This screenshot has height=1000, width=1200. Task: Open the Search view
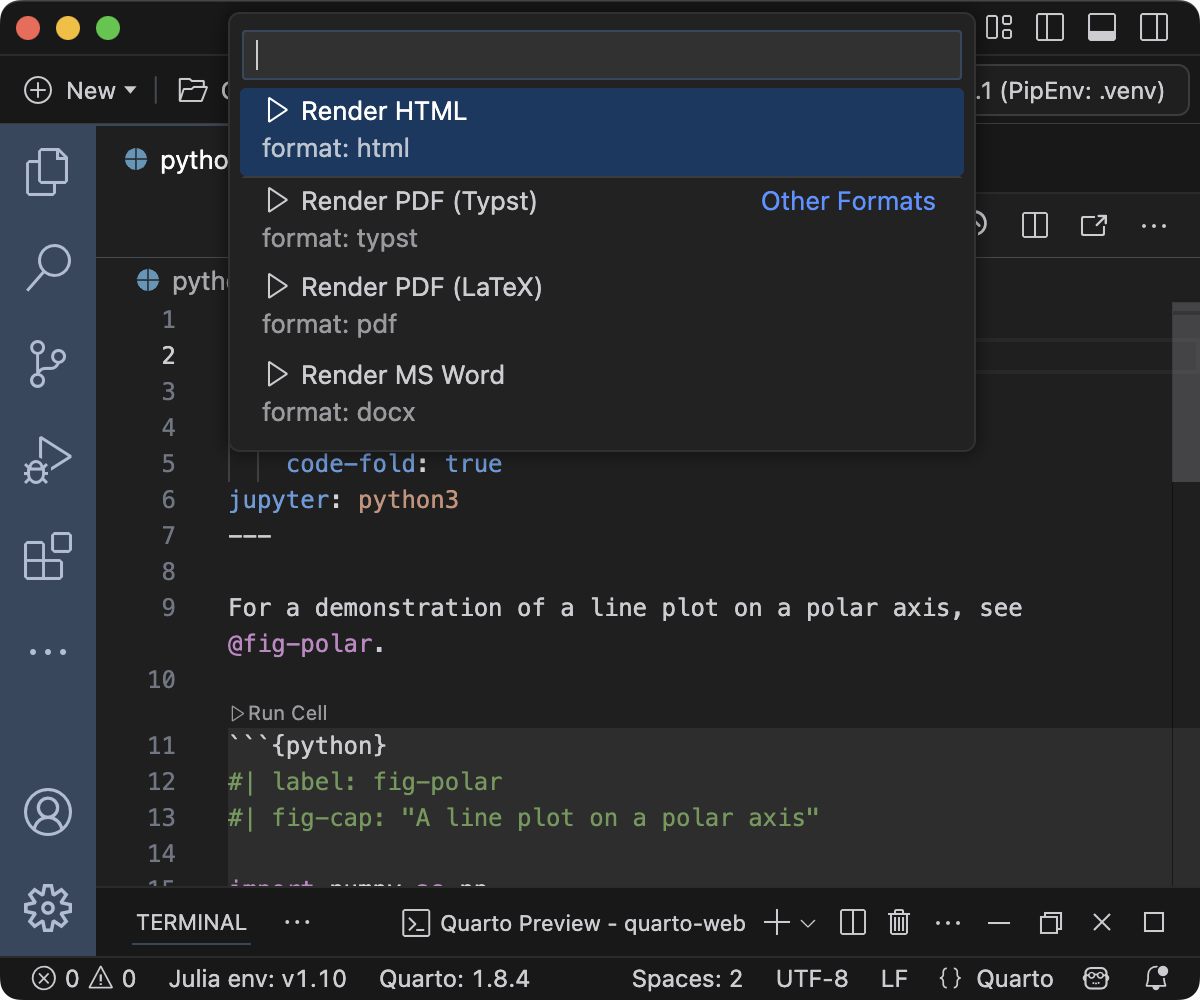click(x=48, y=267)
